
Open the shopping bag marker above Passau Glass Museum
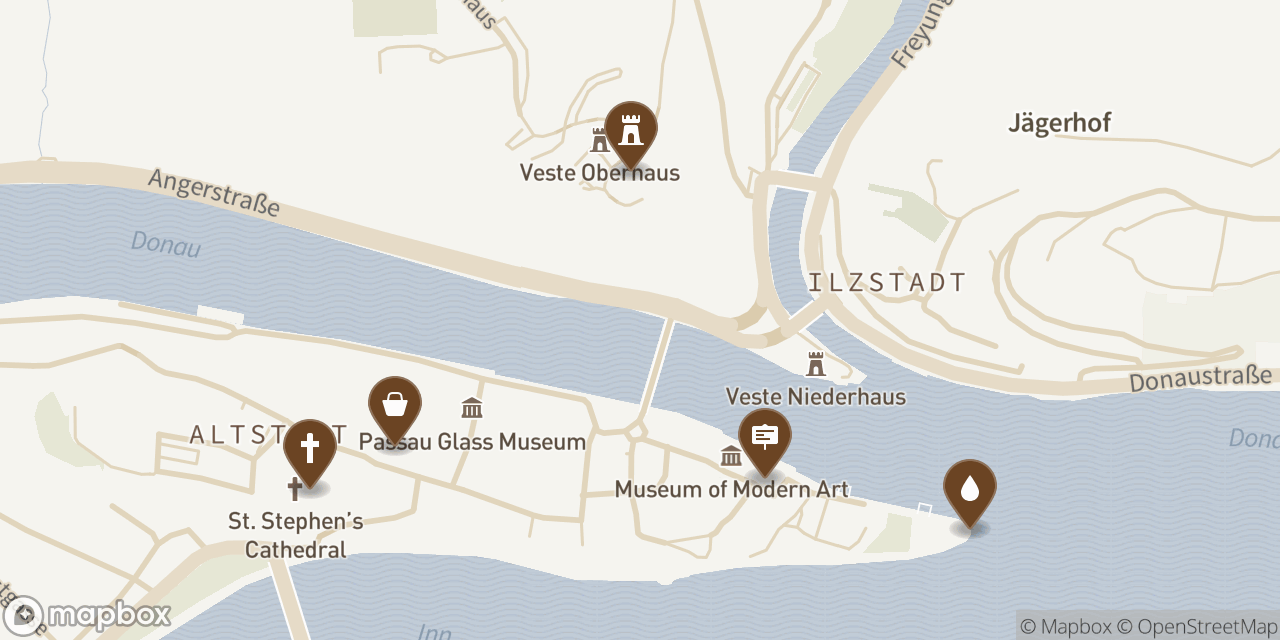[394, 403]
